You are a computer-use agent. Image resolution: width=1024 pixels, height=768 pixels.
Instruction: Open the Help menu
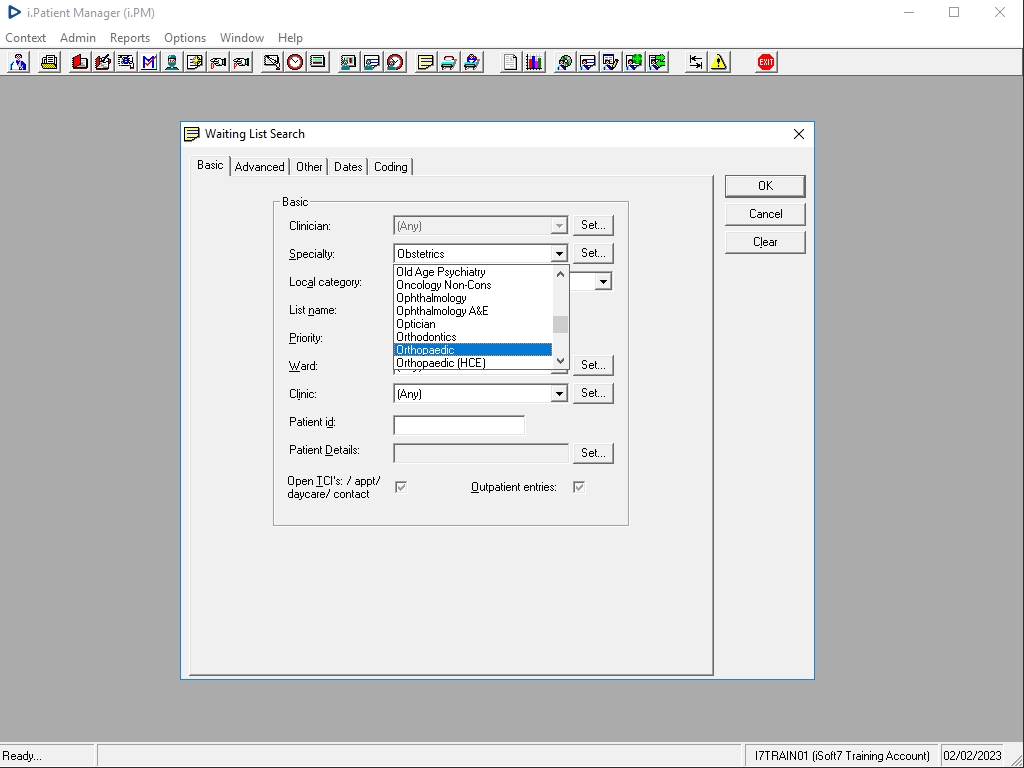pyautogui.click(x=290, y=38)
